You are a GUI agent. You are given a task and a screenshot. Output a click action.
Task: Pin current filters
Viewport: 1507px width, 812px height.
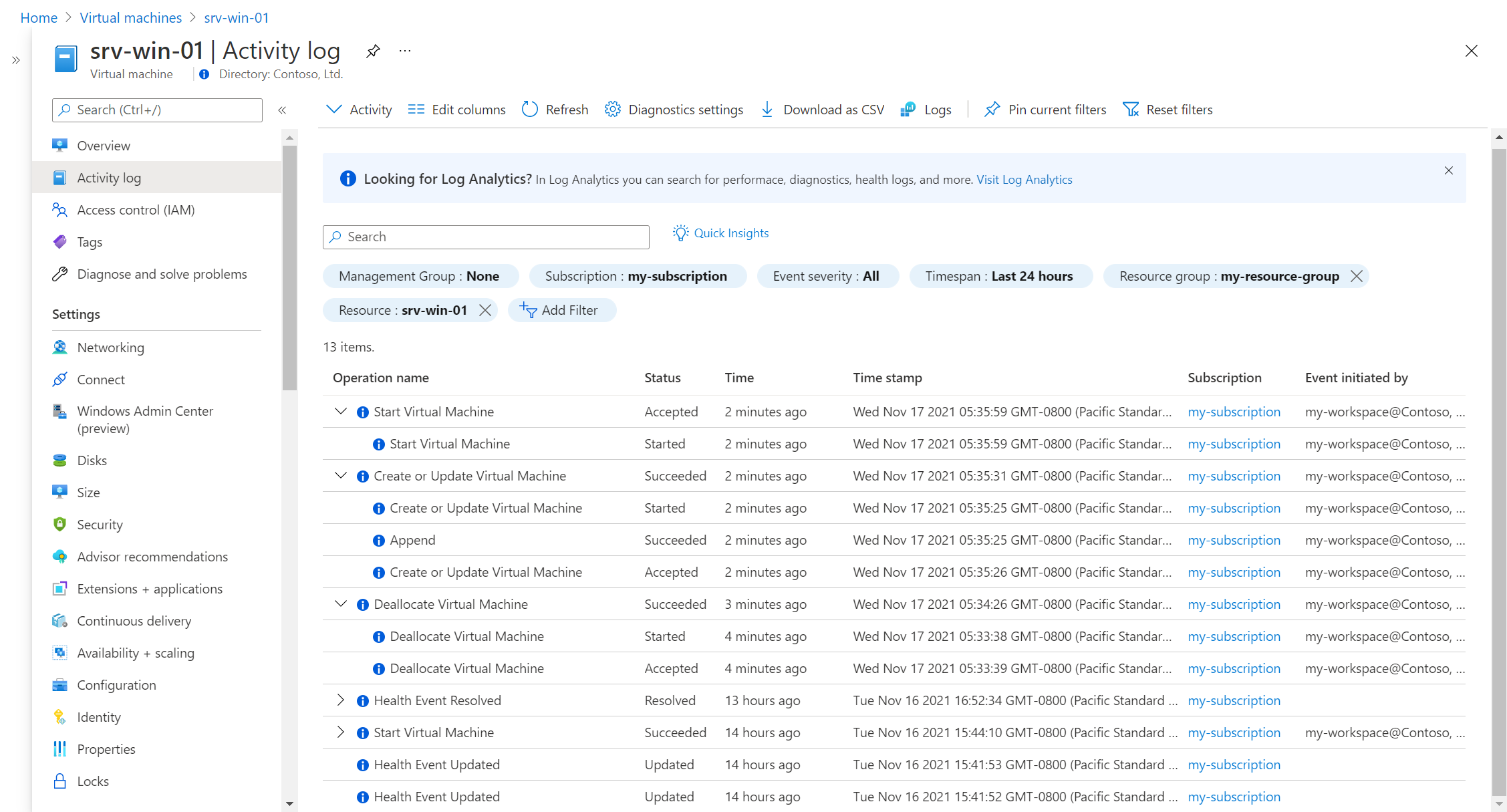click(1045, 110)
